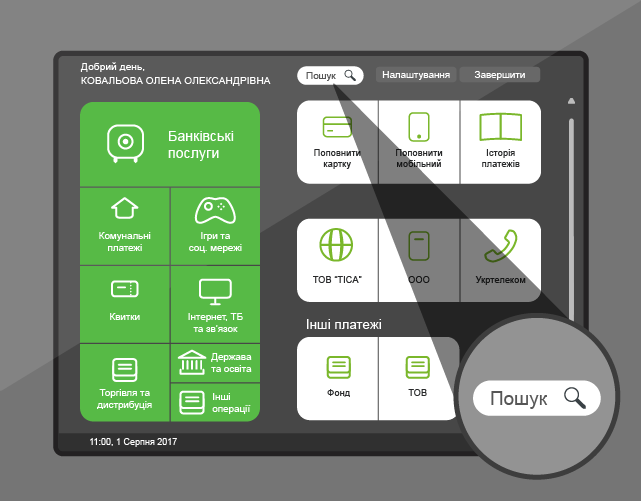
Task: Click the date 11:00, 1 Серпня 2017
Action: coord(133,442)
